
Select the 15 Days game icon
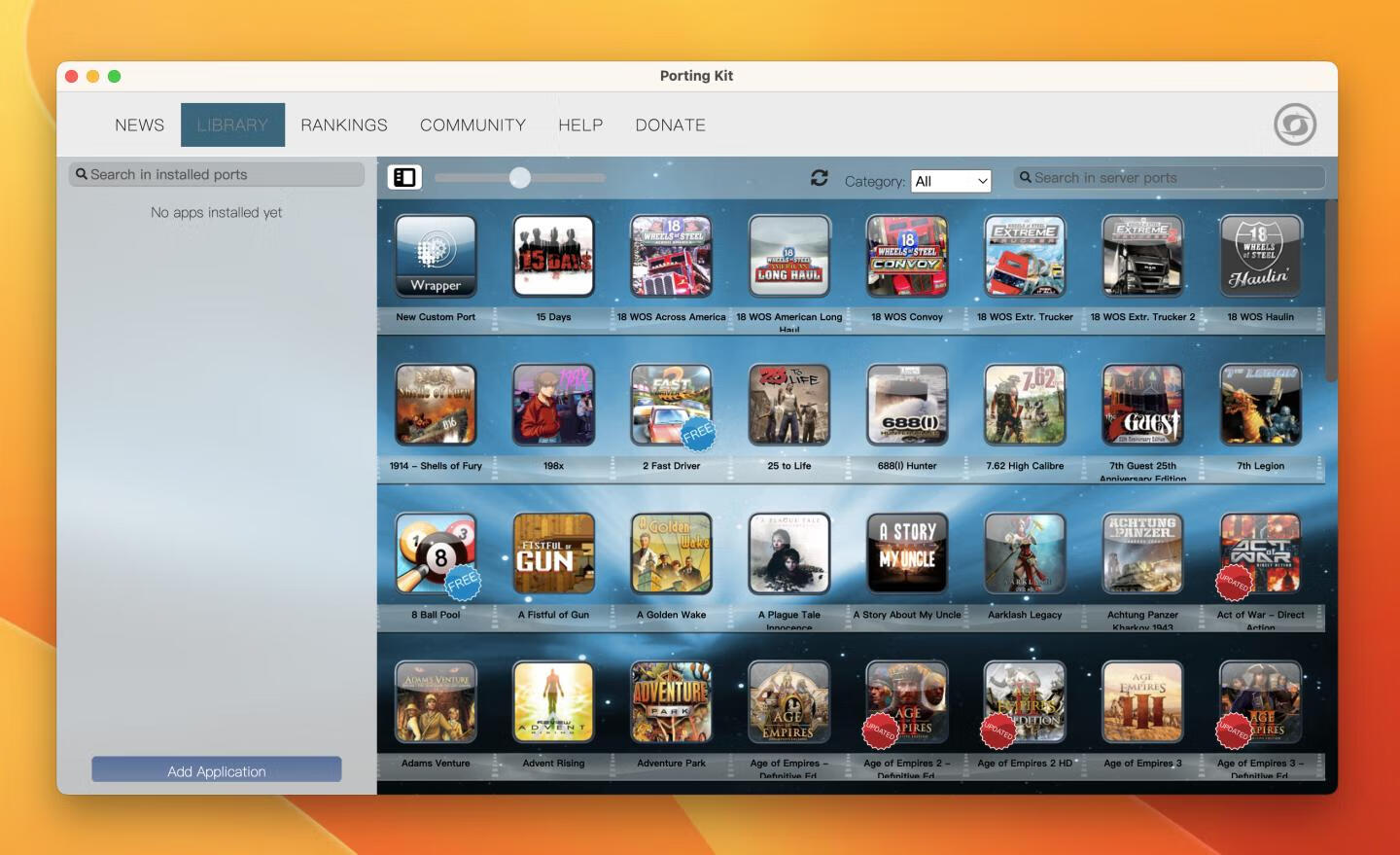pyautogui.click(x=553, y=256)
